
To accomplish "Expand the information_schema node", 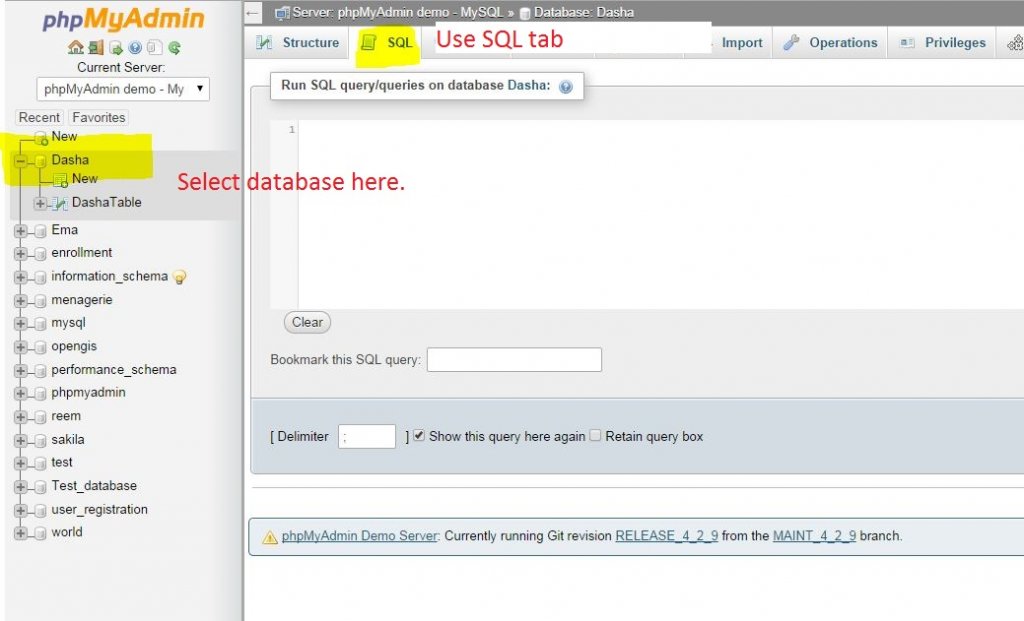I will (21, 277).
